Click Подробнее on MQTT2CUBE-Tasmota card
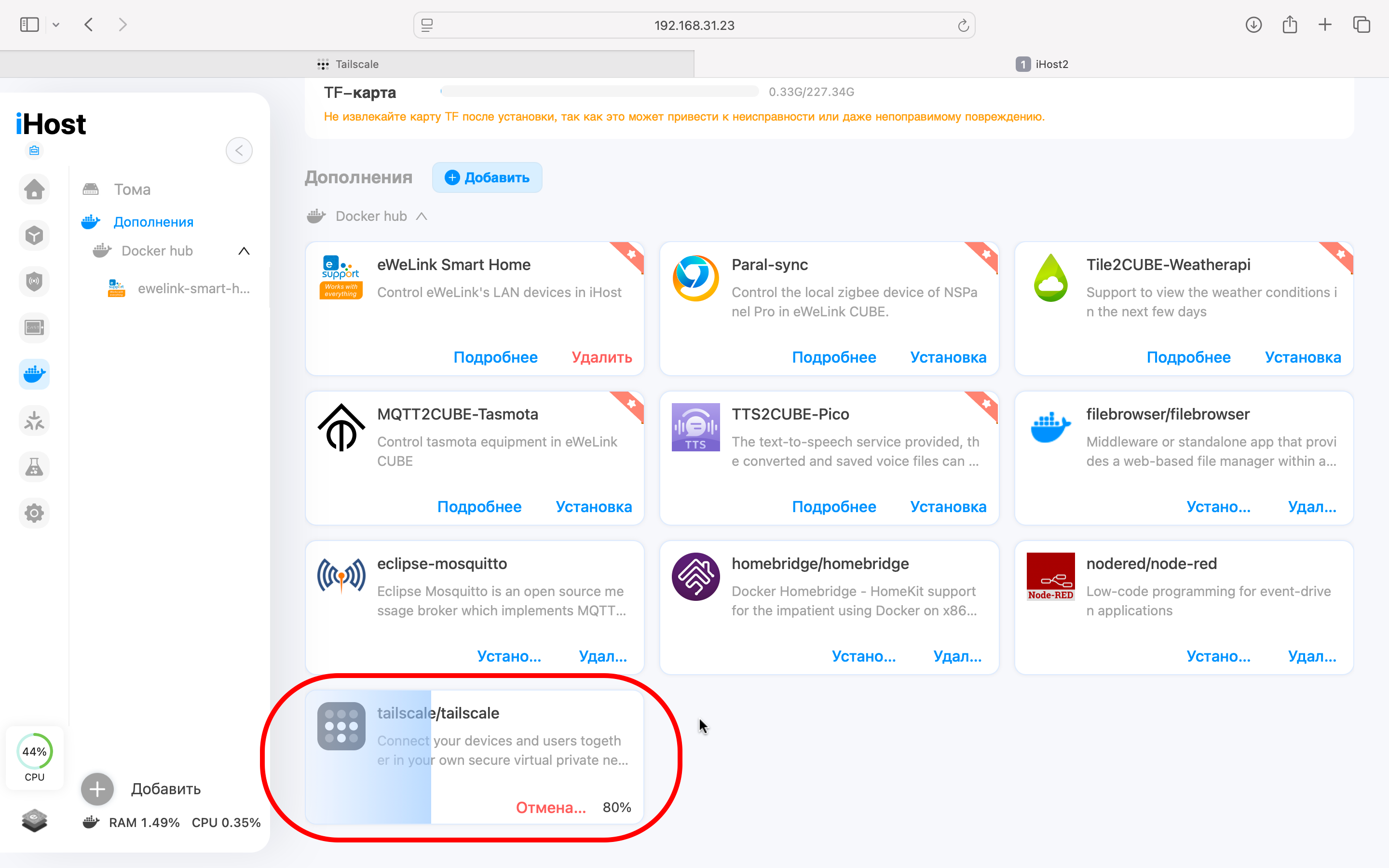 [479, 507]
